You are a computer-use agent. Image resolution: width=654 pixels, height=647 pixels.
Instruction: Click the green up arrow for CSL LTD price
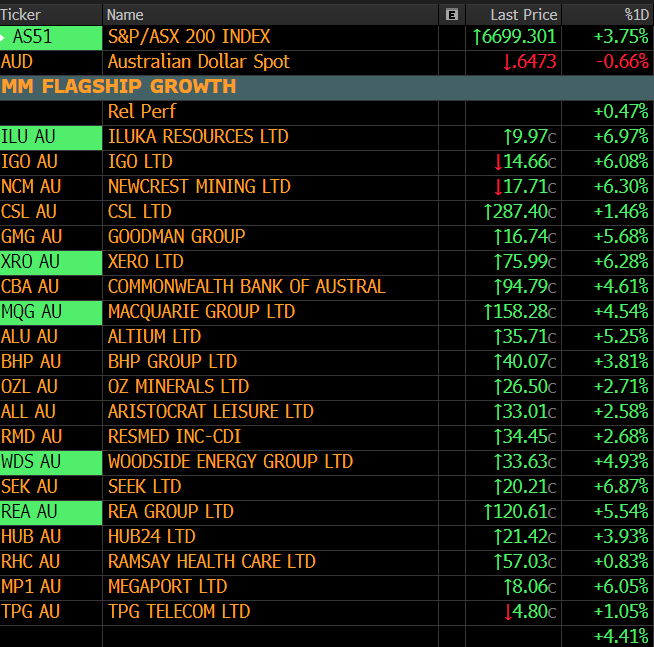[488, 211]
